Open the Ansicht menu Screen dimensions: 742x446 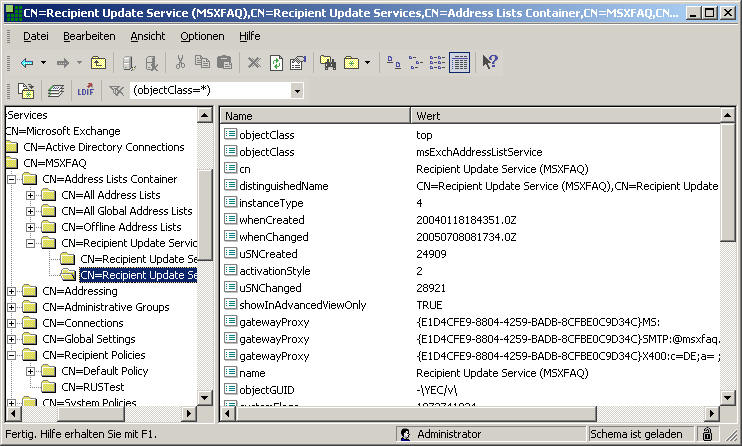click(148, 36)
